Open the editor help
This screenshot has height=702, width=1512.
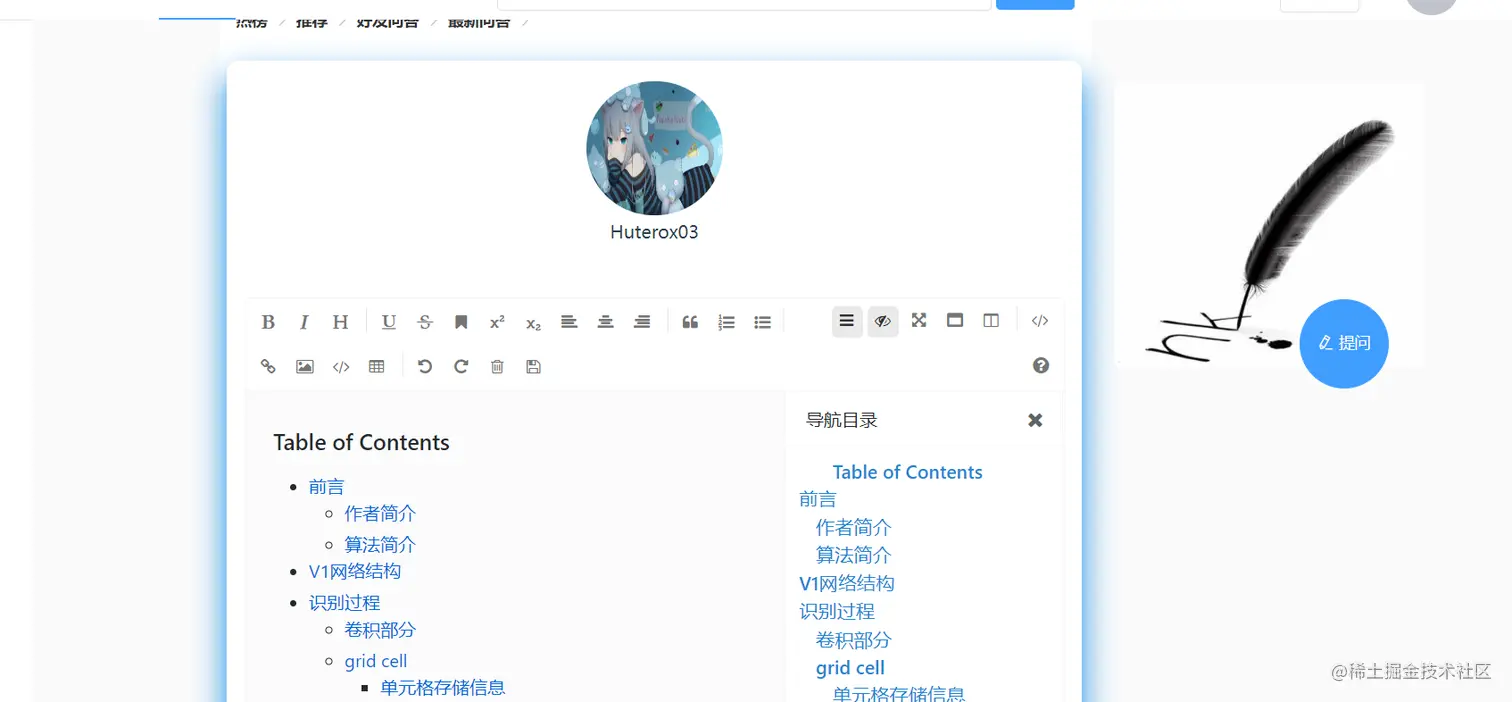[1040, 366]
